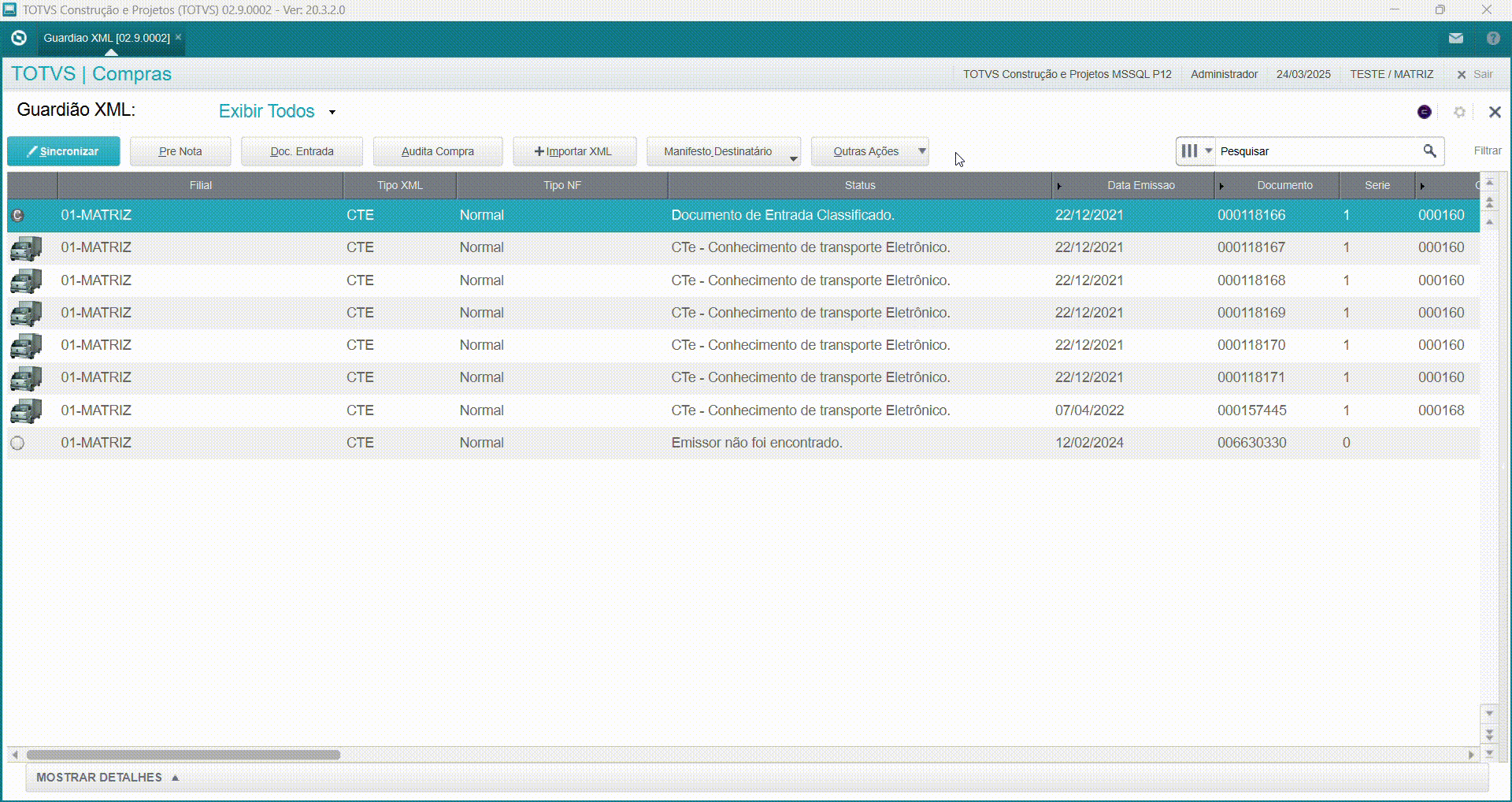Click the magnifier search icon
This screenshot has width=1512, height=802.
click(x=1429, y=150)
